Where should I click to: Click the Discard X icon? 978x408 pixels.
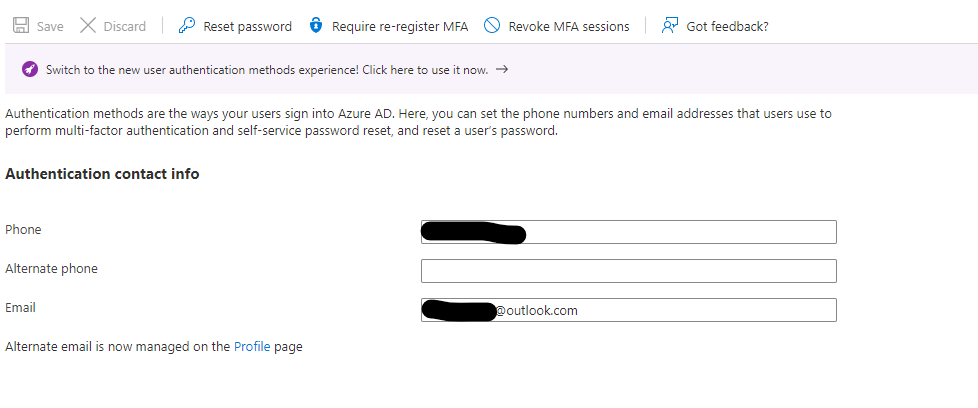(88, 26)
